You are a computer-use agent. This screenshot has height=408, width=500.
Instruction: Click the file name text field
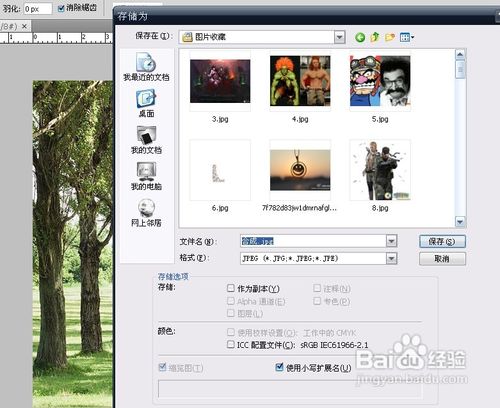pyautogui.click(x=313, y=241)
